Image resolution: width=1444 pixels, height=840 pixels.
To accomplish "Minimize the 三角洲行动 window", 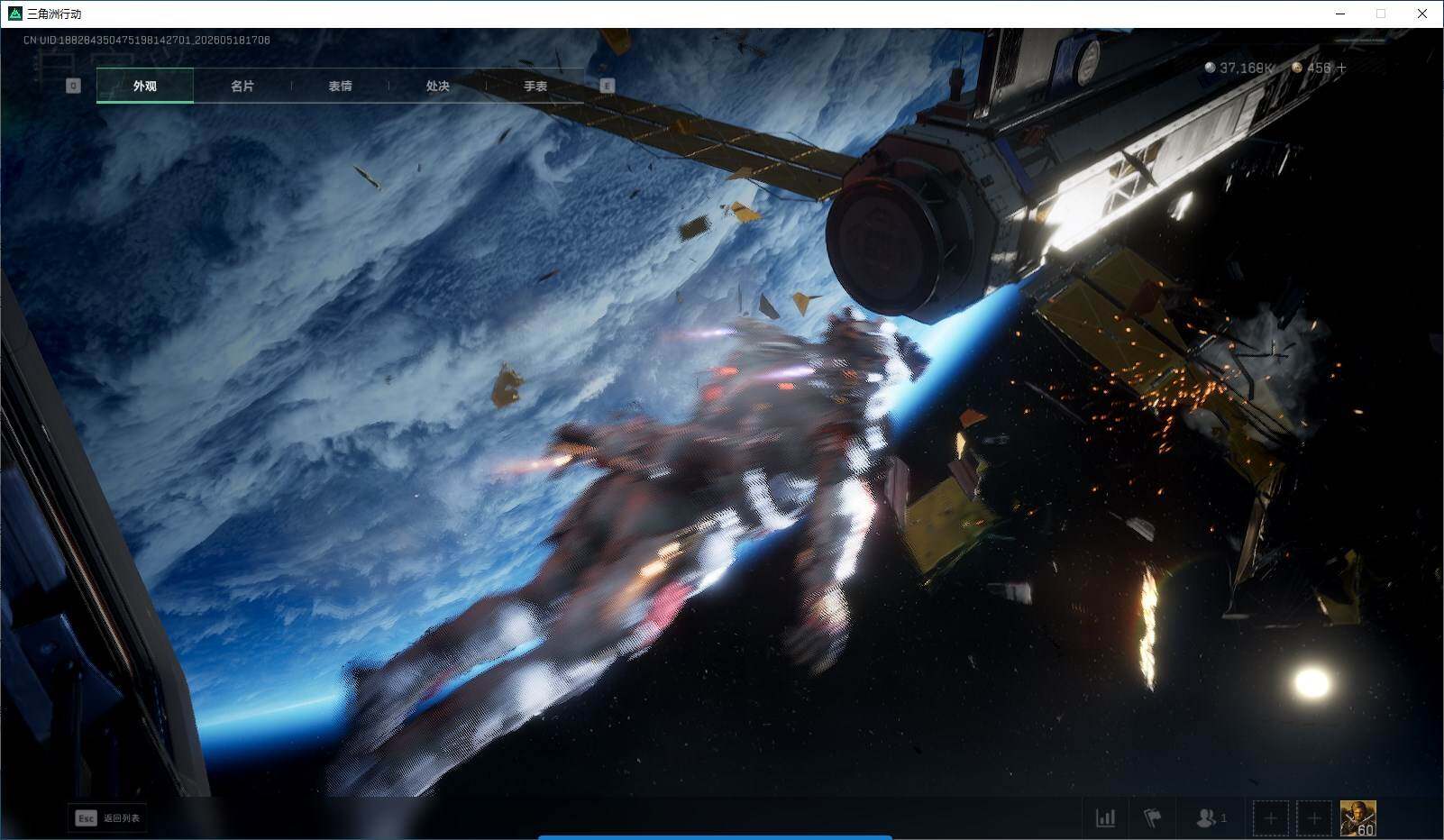I will pos(1340,14).
